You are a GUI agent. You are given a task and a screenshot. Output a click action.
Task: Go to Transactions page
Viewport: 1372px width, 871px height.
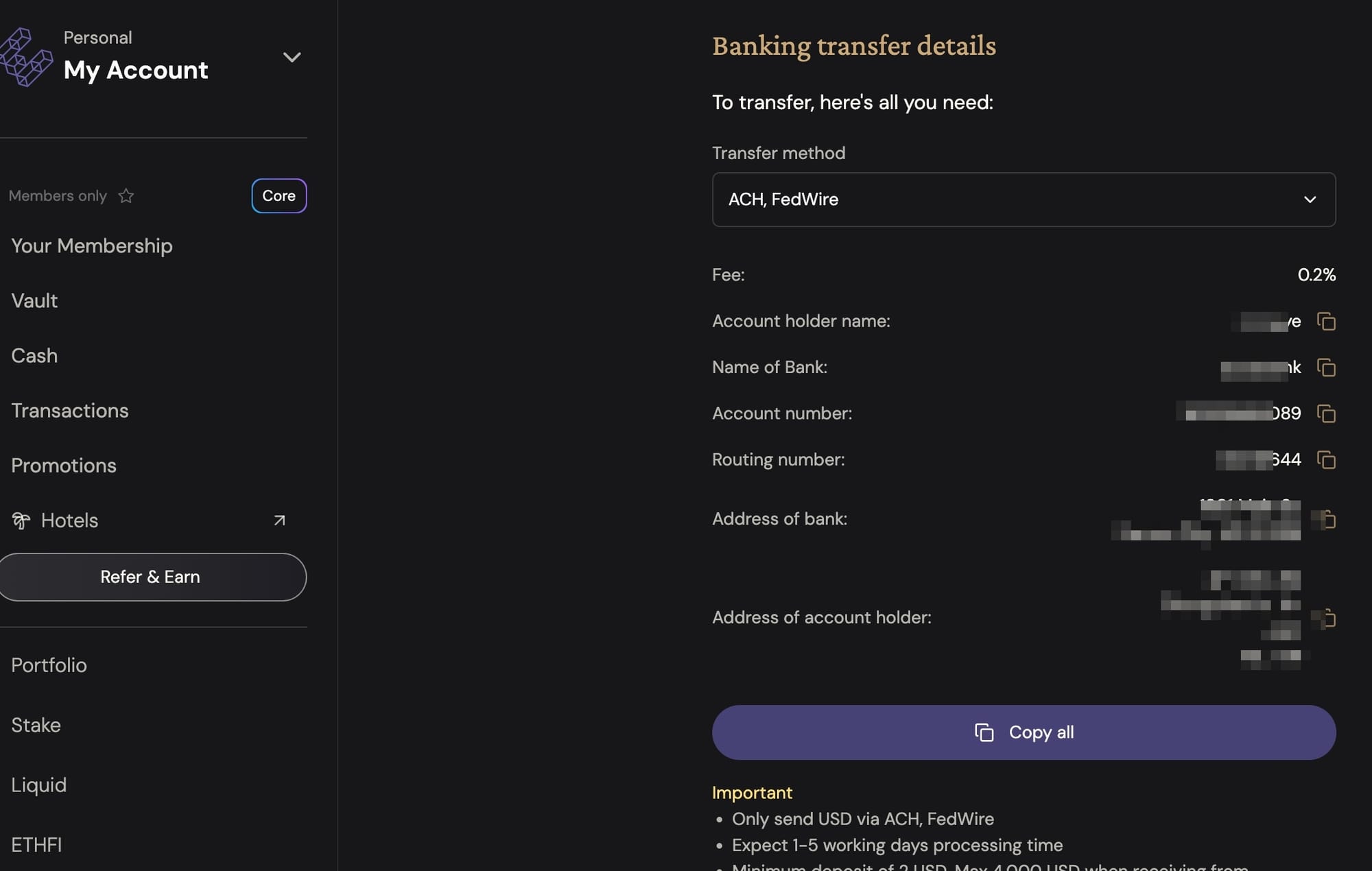(x=70, y=410)
